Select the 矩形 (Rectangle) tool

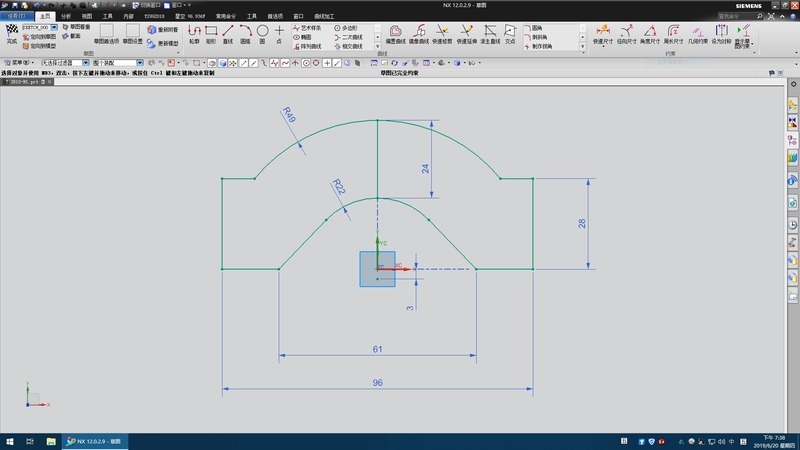[x=211, y=33]
